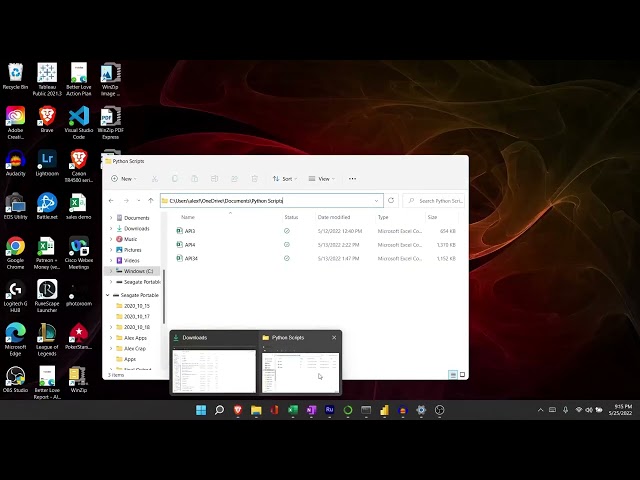Open Lightroom desktop shortcut
Screen dimensions: 640x480
tap(47, 163)
